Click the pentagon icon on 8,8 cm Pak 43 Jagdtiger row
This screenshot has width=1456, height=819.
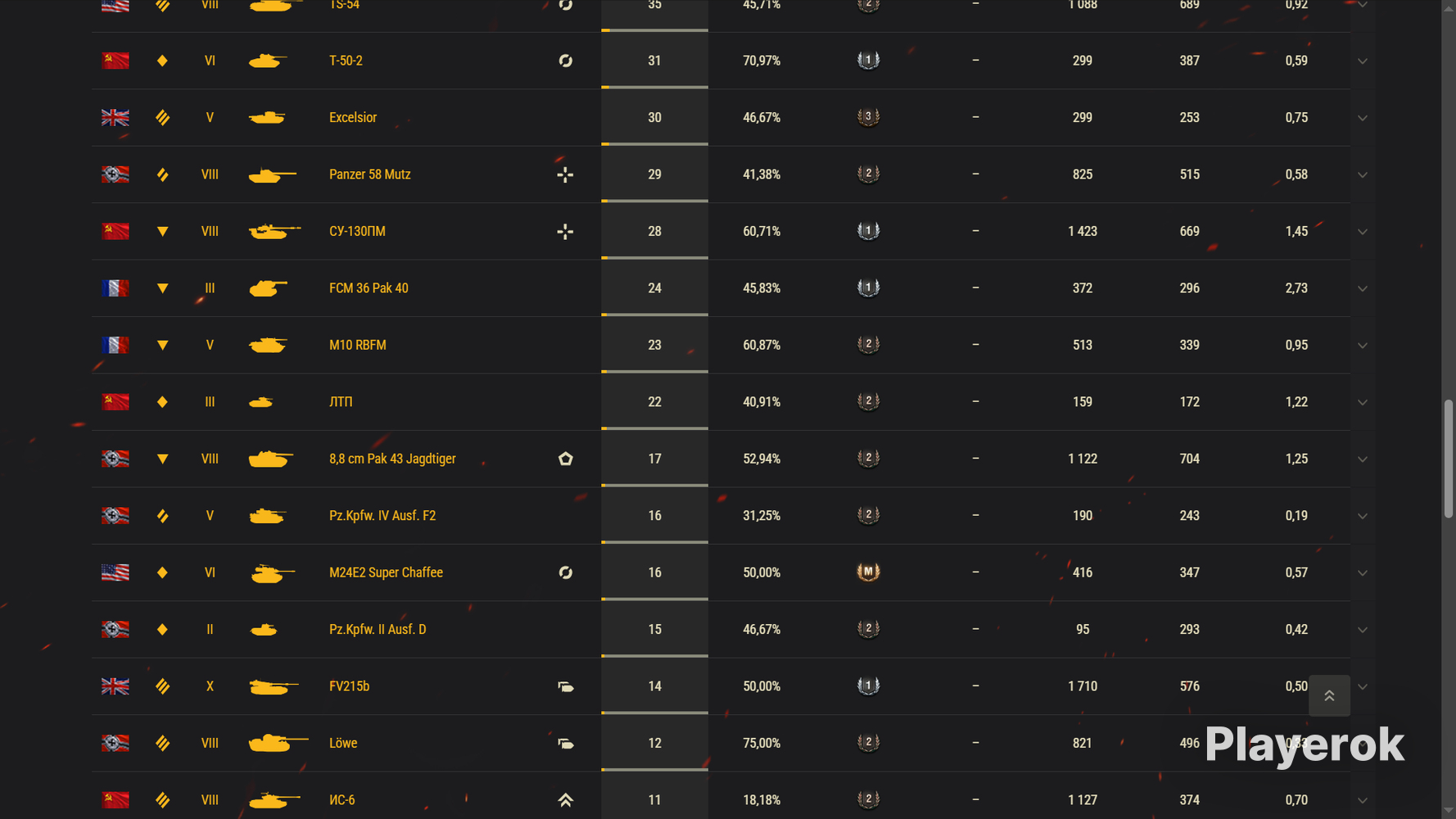pyautogui.click(x=565, y=459)
